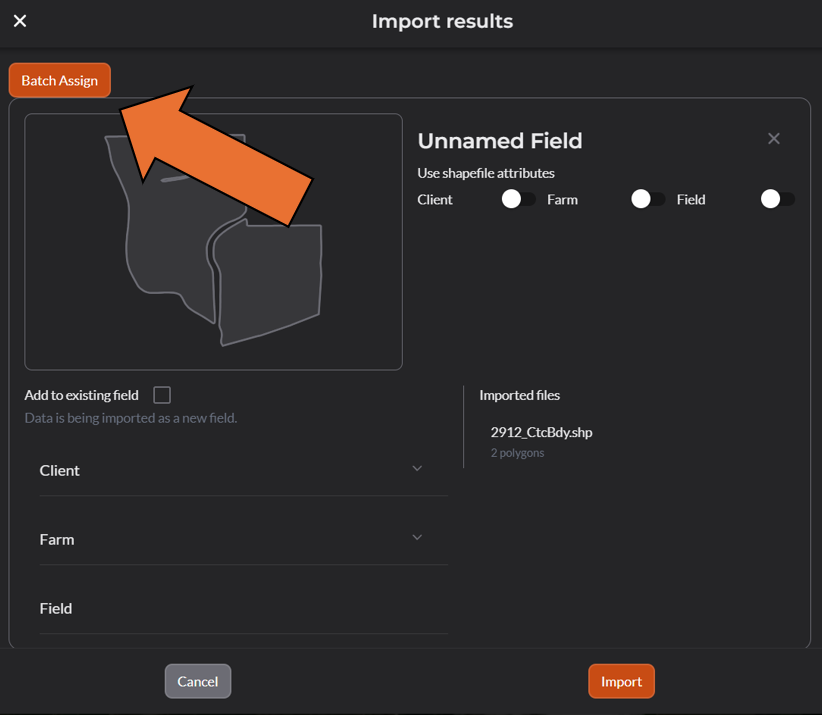Click into the Field name input
822x715 pixels.
[244, 609]
